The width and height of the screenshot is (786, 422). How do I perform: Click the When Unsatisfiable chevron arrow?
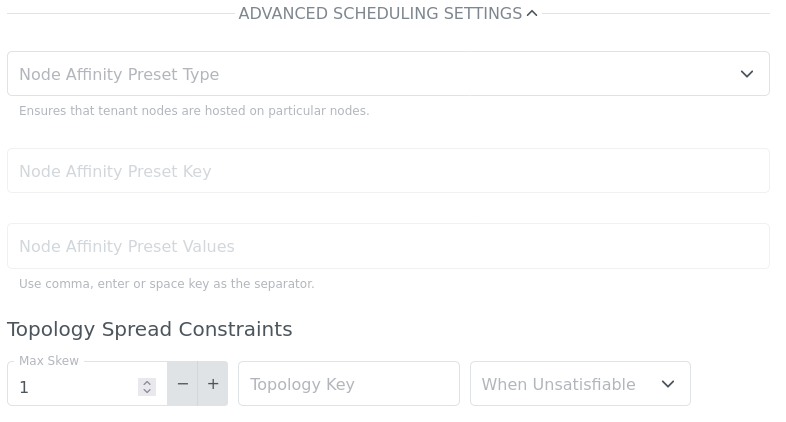click(668, 384)
